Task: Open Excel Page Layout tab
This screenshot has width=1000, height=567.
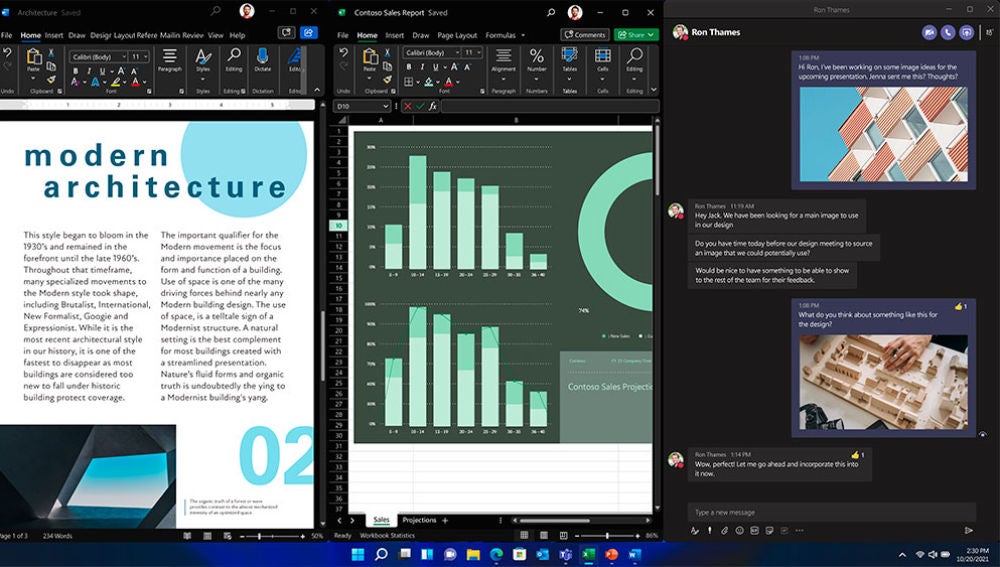Action: (457, 35)
